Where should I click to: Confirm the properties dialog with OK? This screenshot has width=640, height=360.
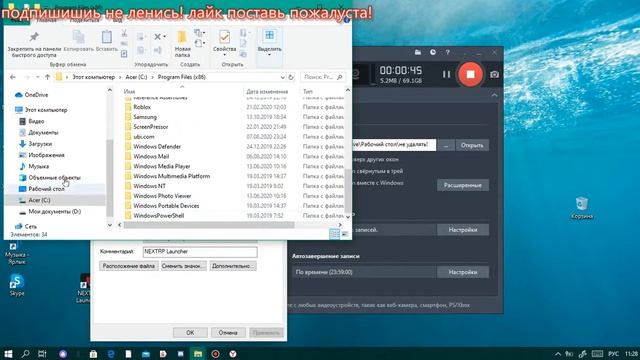(x=190, y=333)
